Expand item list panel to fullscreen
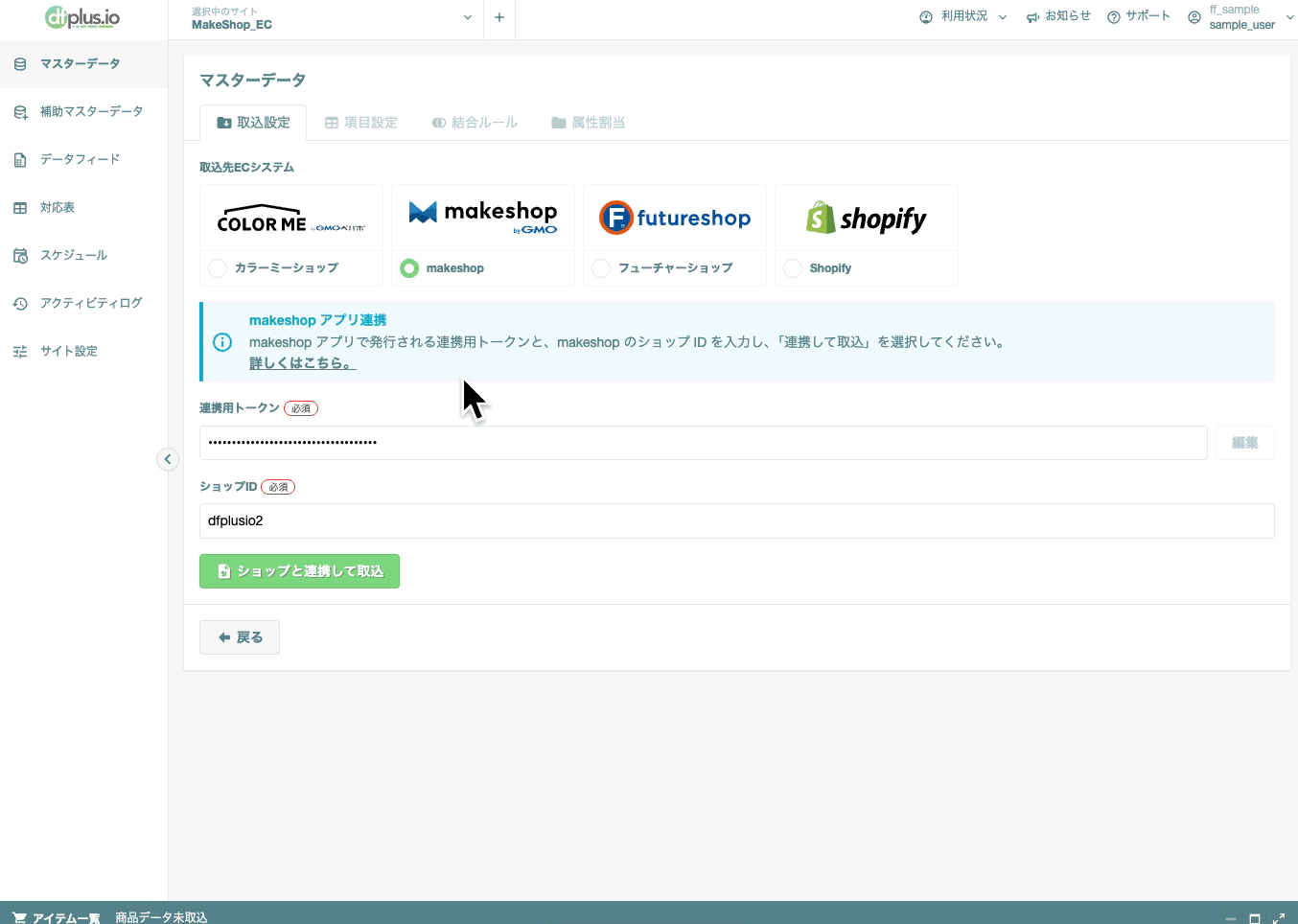The width and height of the screenshot is (1298, 924). [1279, 918]
